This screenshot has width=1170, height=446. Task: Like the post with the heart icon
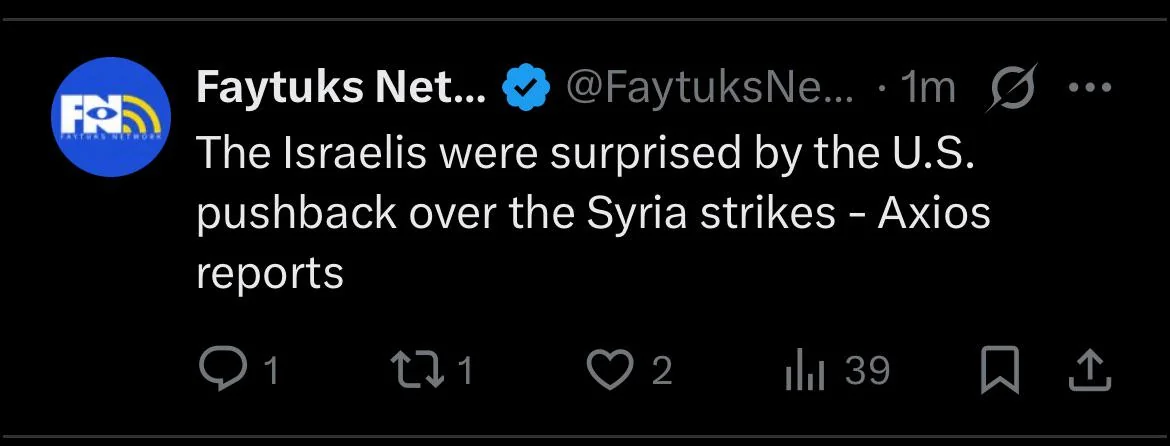(x=610, y=371)
